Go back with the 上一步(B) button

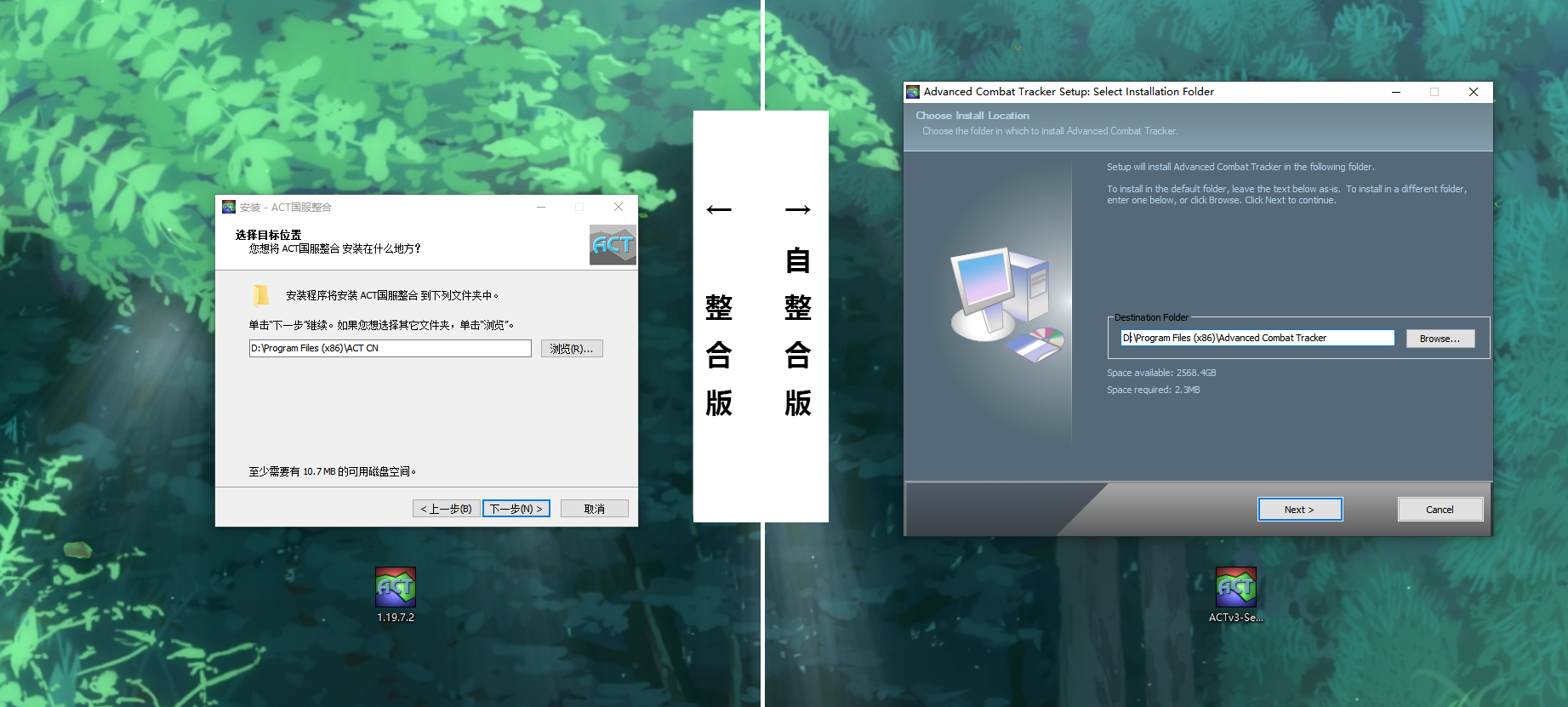pyautogui.click(x=447, y=509)
